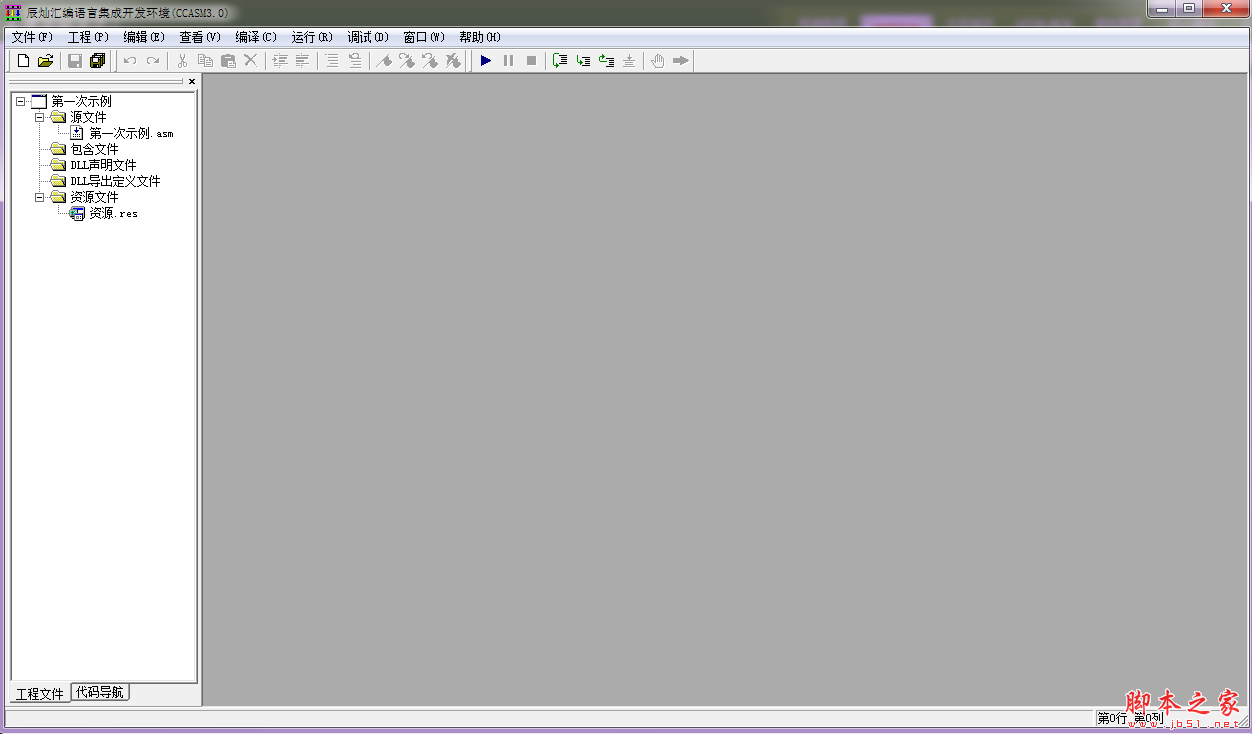The height and width of the screenshot is (735, 1252).
Task: Click the 第0行 row indicator in status bar
Action: [1112, 718]
